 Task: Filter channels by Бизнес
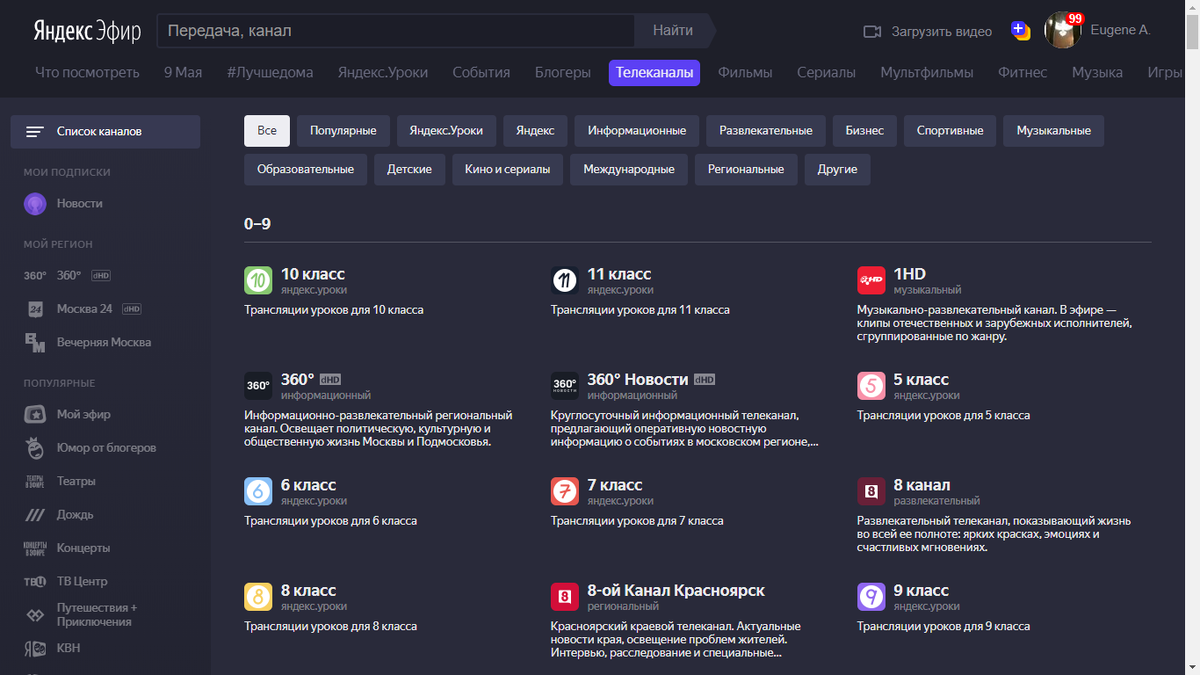tap(864, 131)
